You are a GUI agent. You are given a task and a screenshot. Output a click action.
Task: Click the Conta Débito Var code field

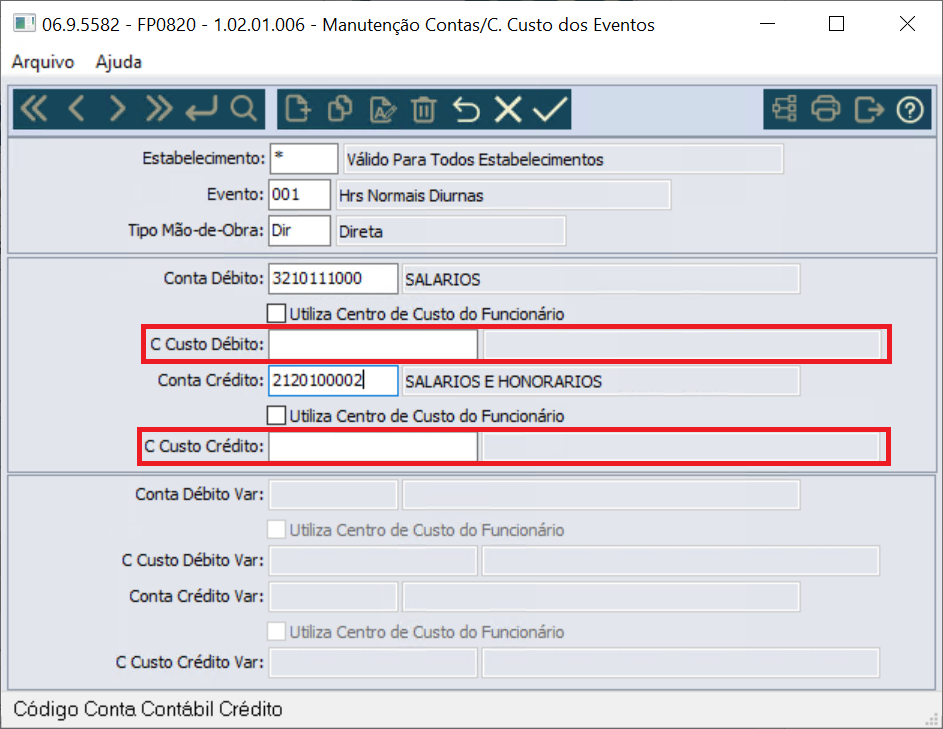pos(333,495)
